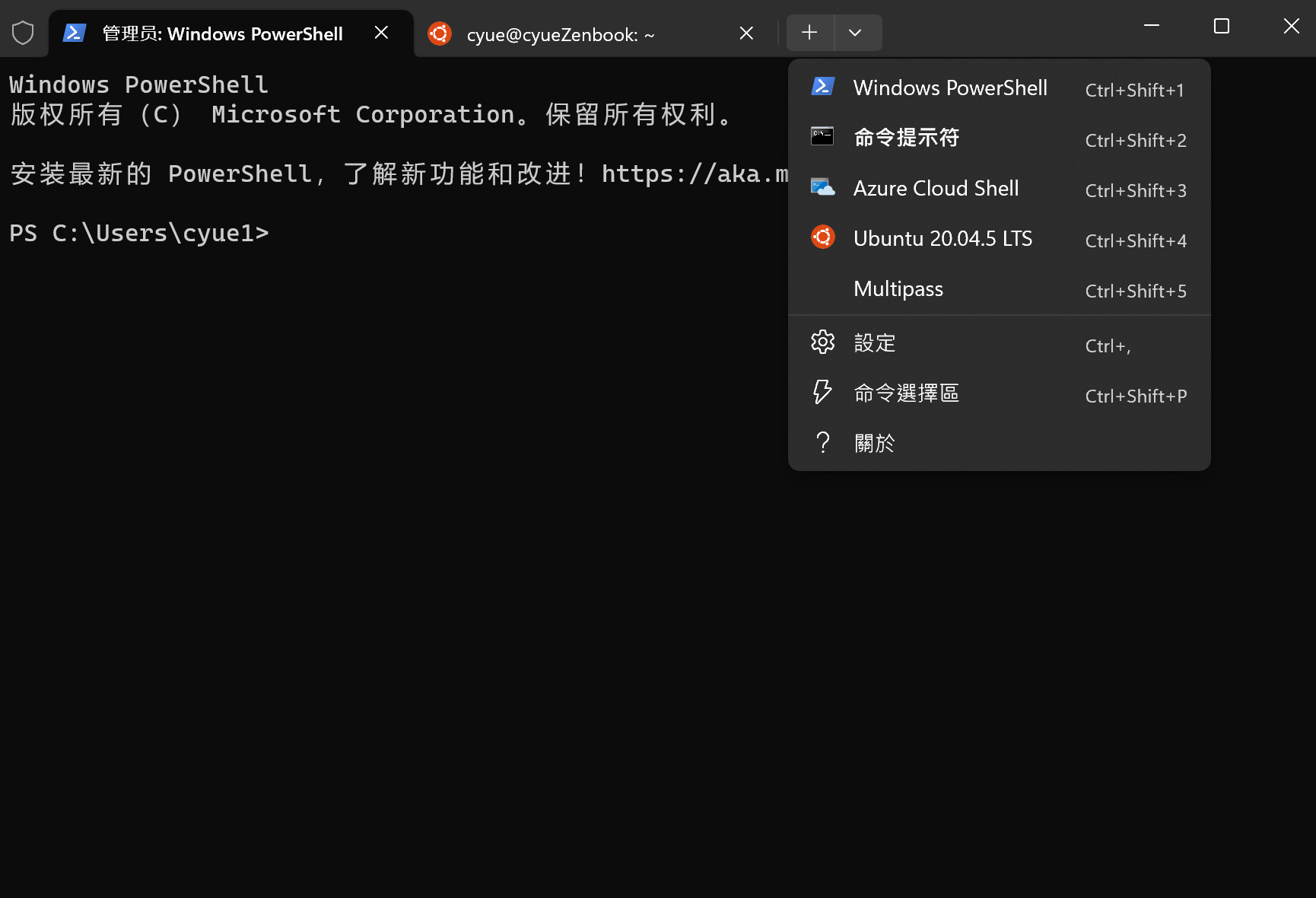Click the PowerShell prompt line in the terminal

tap(139, 234)
